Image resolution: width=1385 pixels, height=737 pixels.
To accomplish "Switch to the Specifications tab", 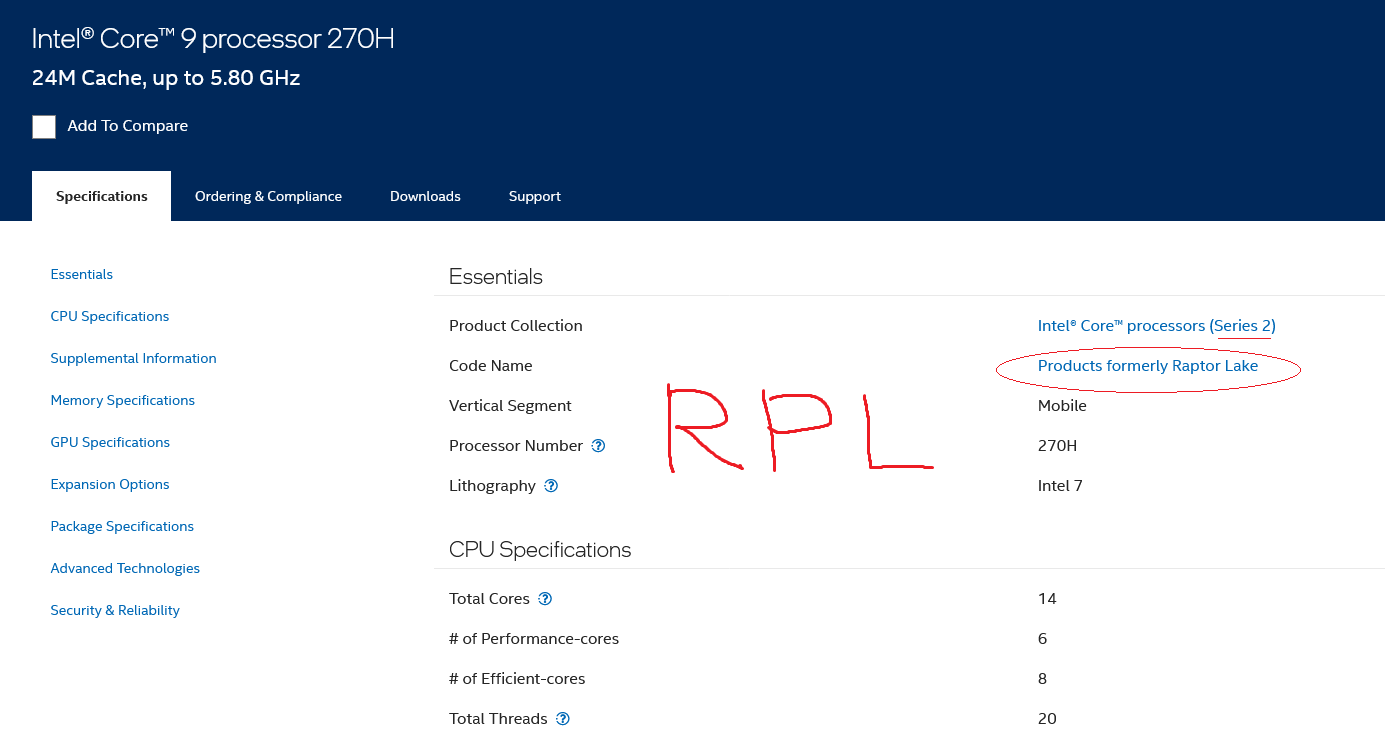I will coord(102,196).
